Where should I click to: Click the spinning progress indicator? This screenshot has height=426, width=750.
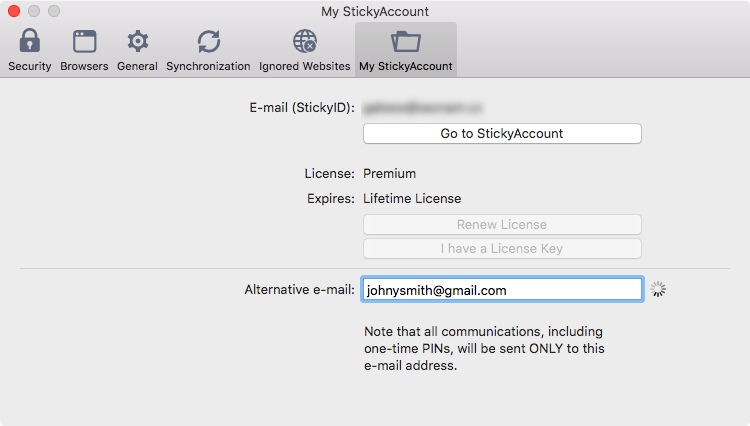(x=658, y=289)
